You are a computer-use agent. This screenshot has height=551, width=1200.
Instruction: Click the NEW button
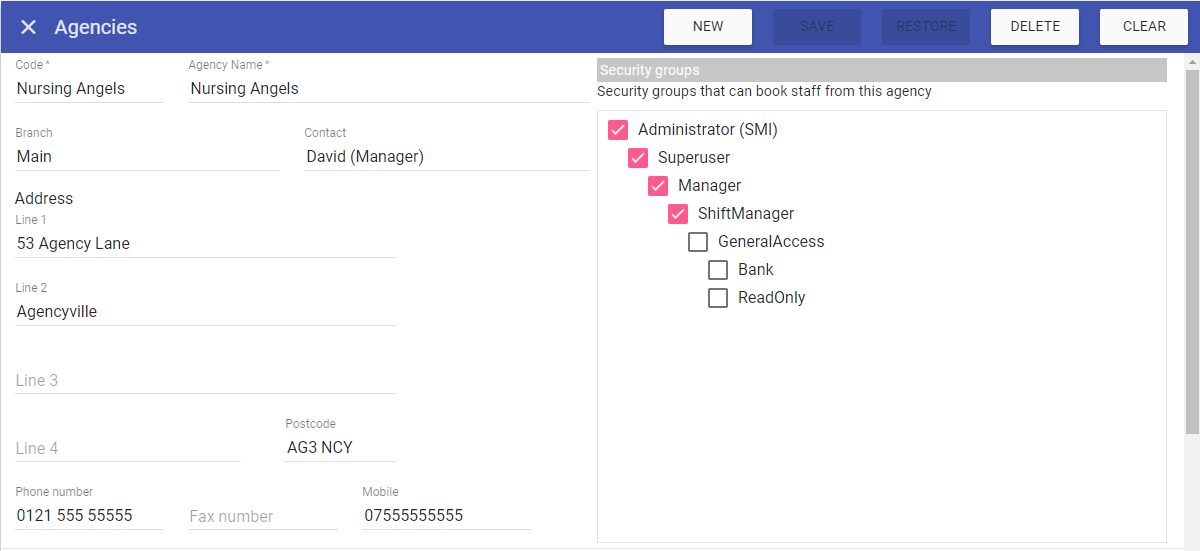(x=708, y=27)
